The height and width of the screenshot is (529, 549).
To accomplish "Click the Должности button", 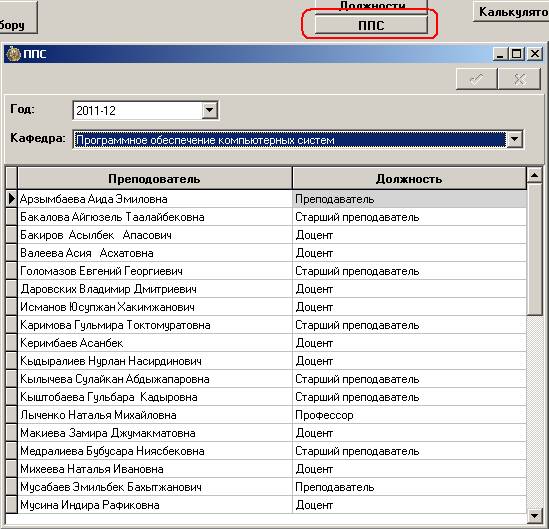I will pyautogui.click(x=371, y=6).
